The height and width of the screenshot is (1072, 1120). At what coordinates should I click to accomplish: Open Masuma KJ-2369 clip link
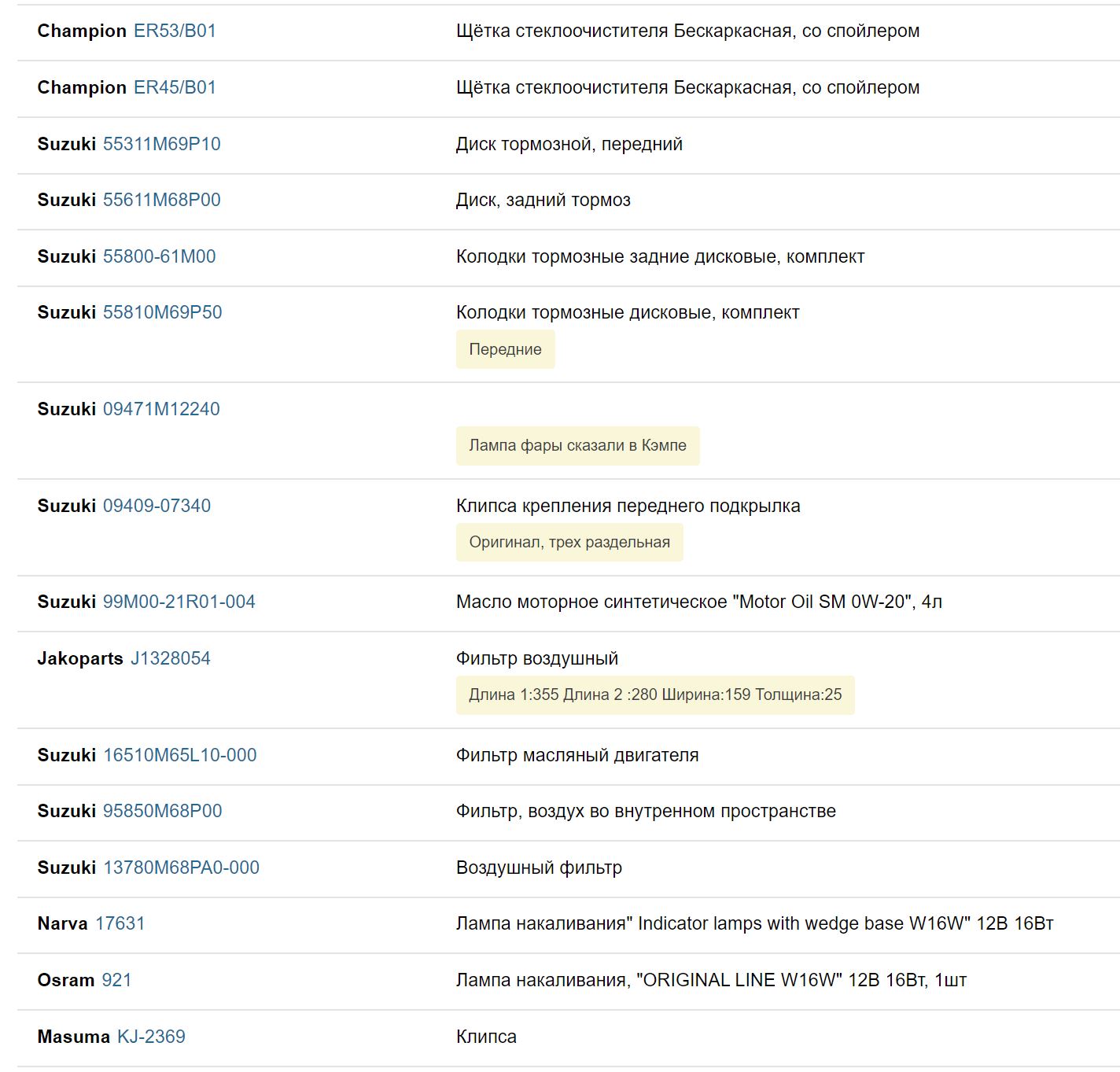(151, 1037)
